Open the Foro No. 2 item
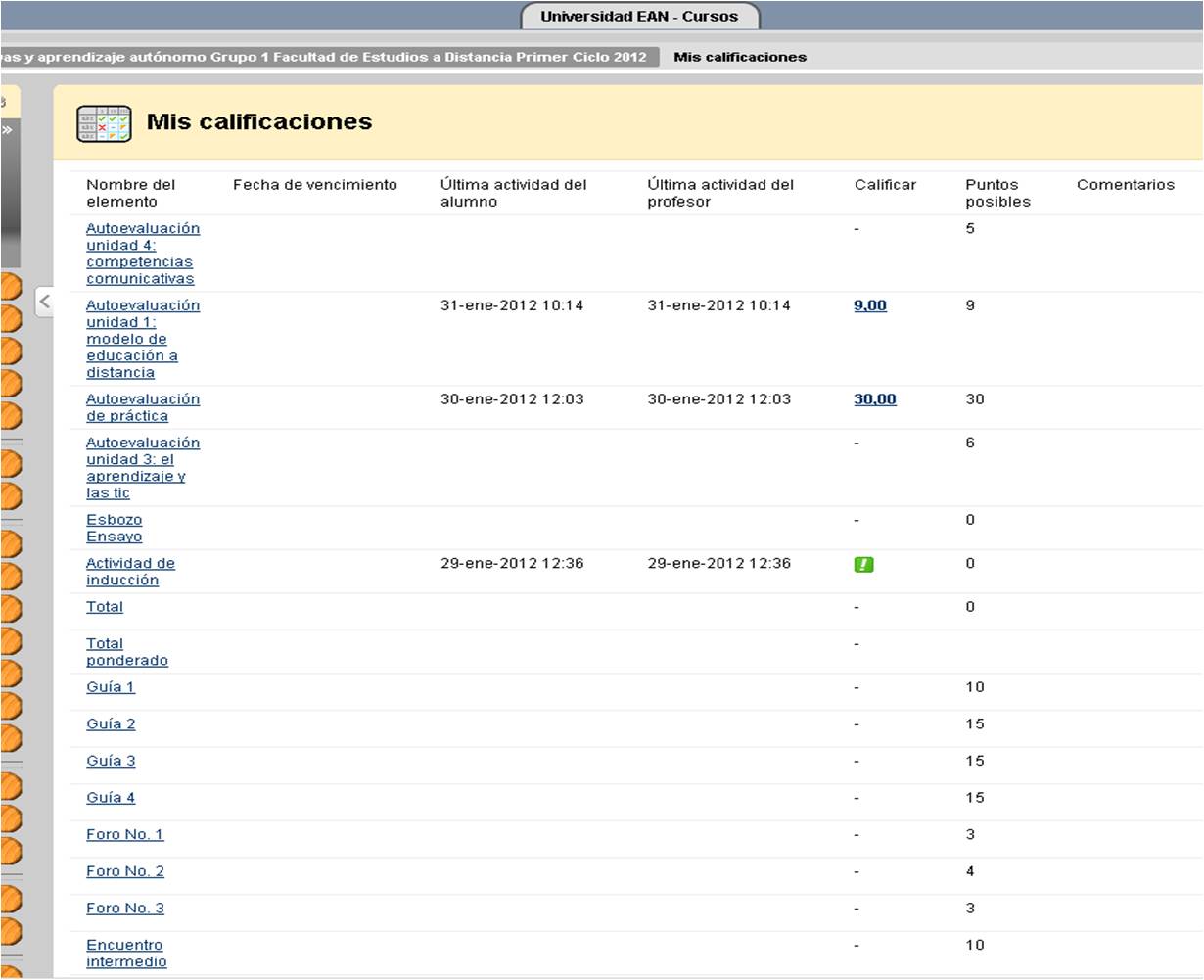Screen dimensions: 1204x980 click(124, 871)
